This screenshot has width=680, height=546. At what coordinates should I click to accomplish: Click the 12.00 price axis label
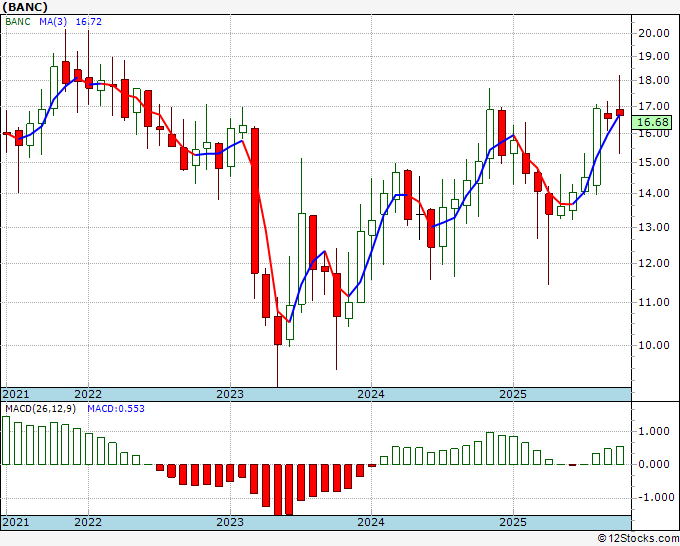pos(653,263)
